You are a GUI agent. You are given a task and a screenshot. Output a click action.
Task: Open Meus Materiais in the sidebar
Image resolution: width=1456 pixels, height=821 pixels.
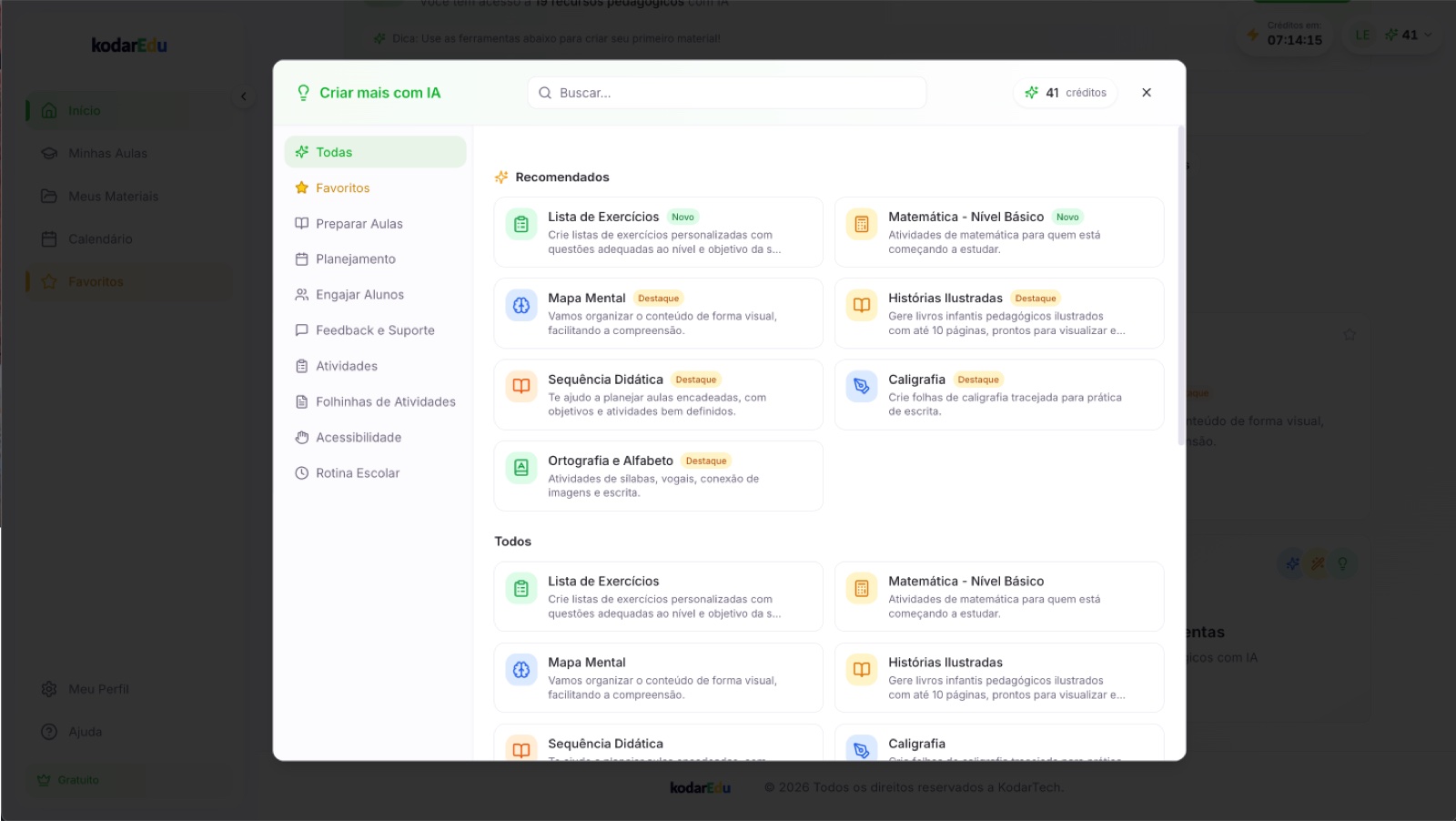click(127, 196)
